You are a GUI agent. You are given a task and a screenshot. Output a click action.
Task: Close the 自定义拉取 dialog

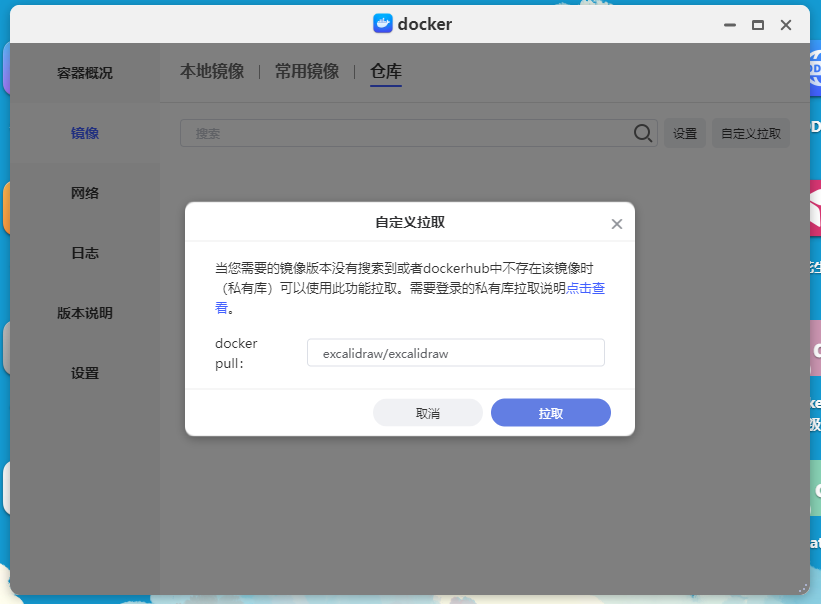point(617,224)
